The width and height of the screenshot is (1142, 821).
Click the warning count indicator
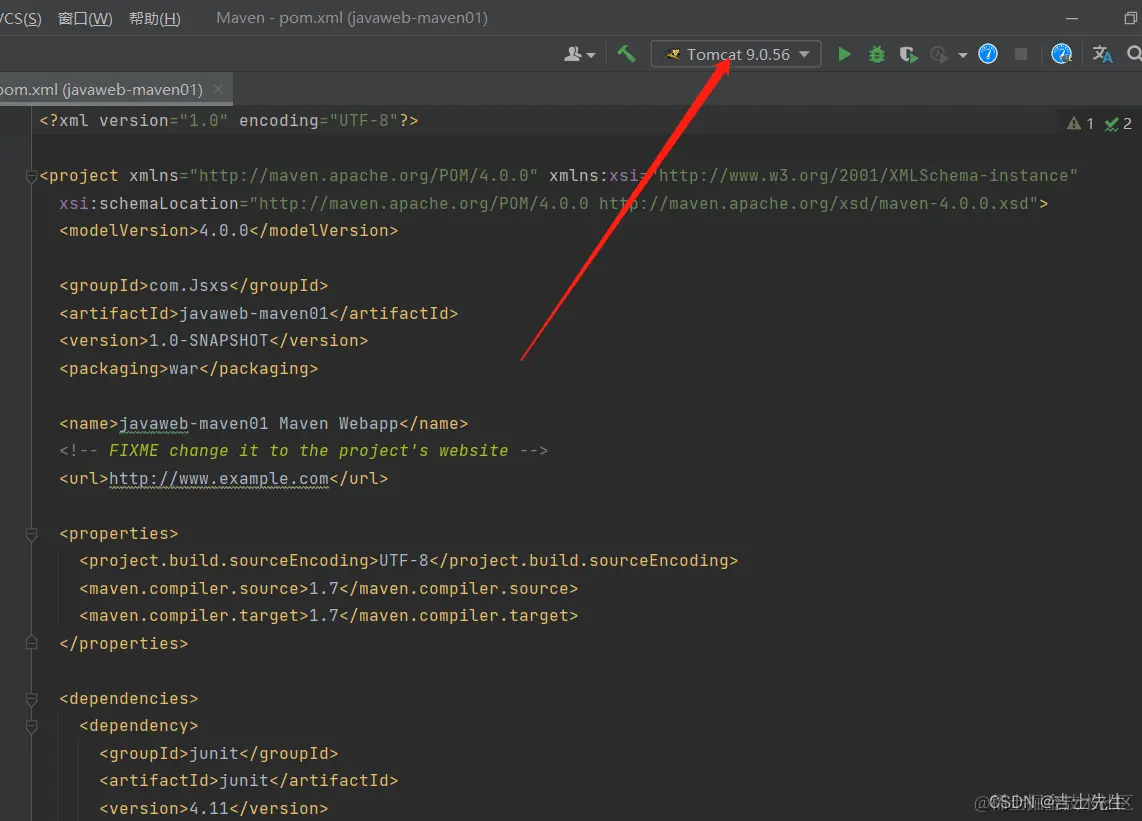coord(1080,124)
